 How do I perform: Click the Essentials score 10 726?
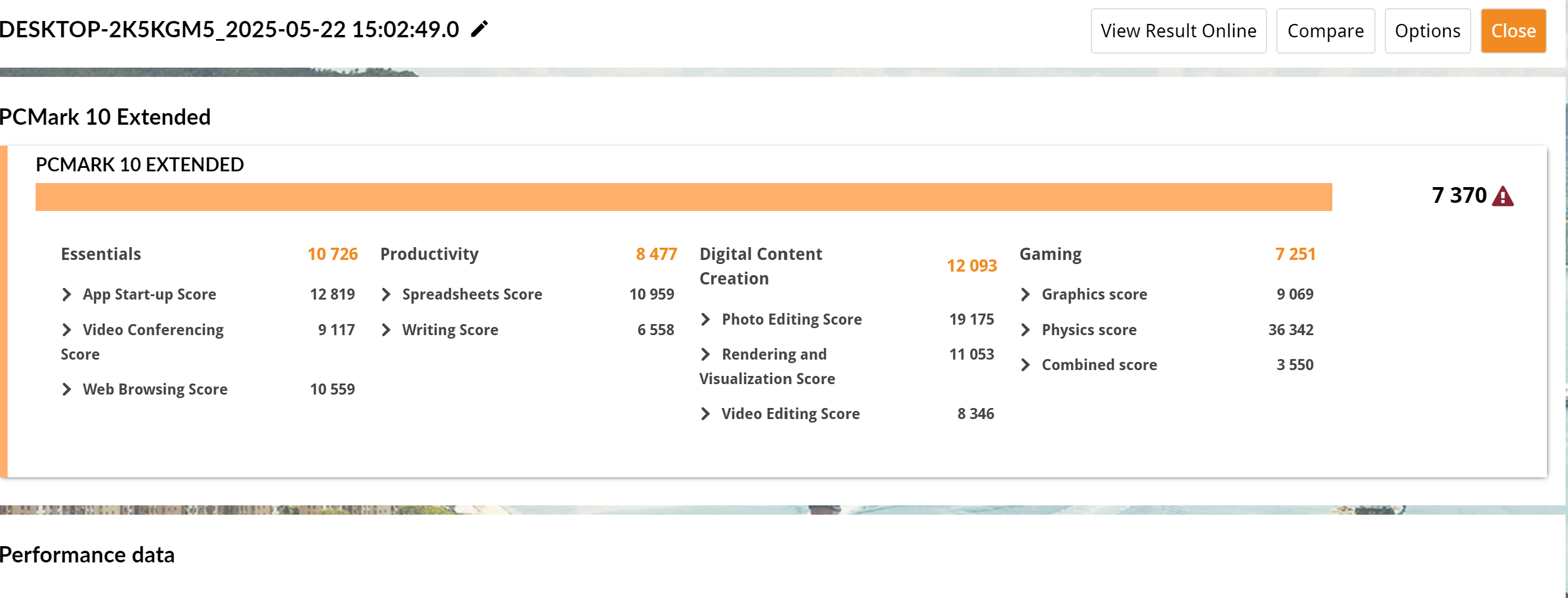[x=332, y=254]
